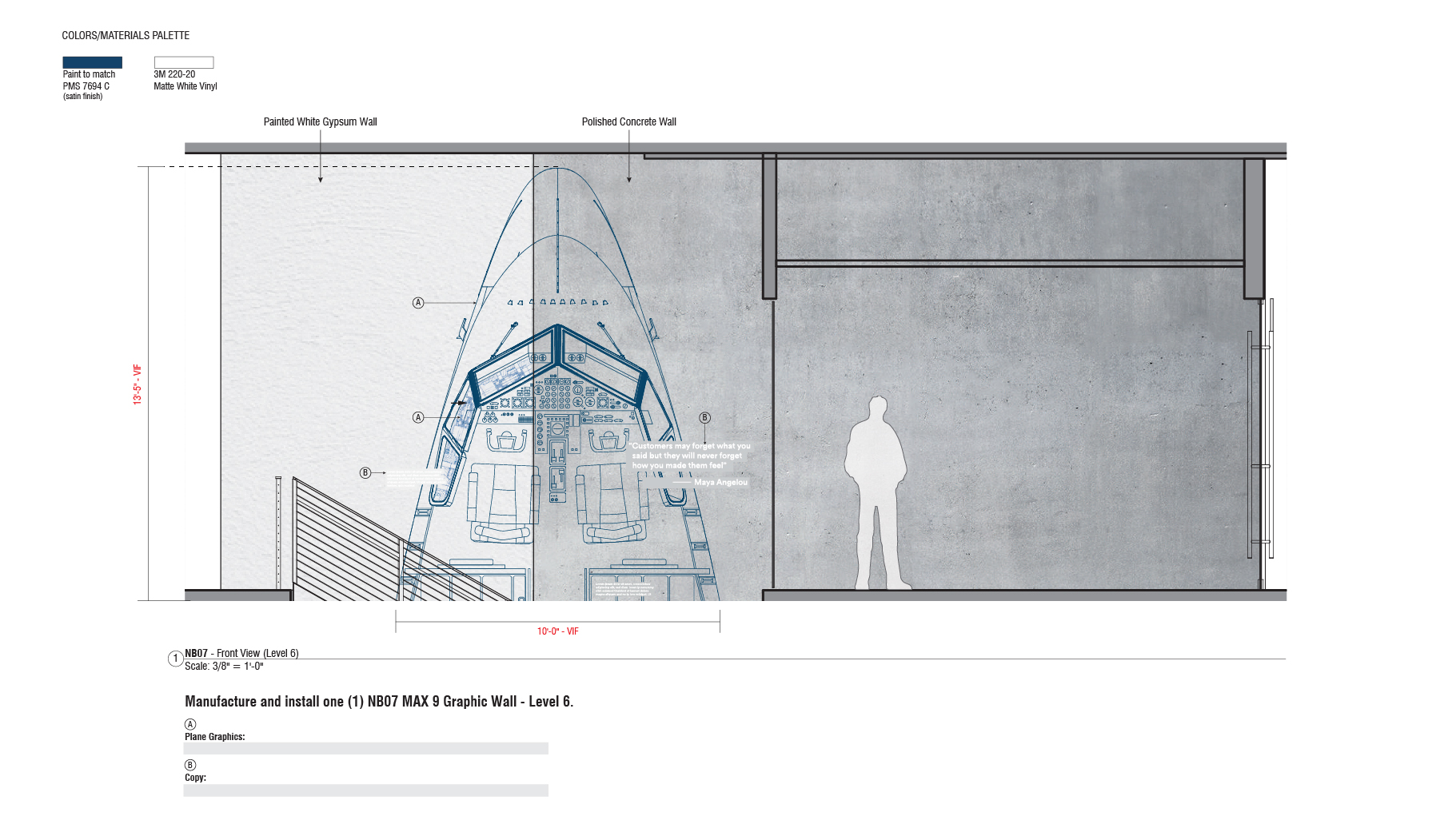Click the red 10'-0" VIF width dimension
The image size is (1456, 840).
tap(557, 631)
